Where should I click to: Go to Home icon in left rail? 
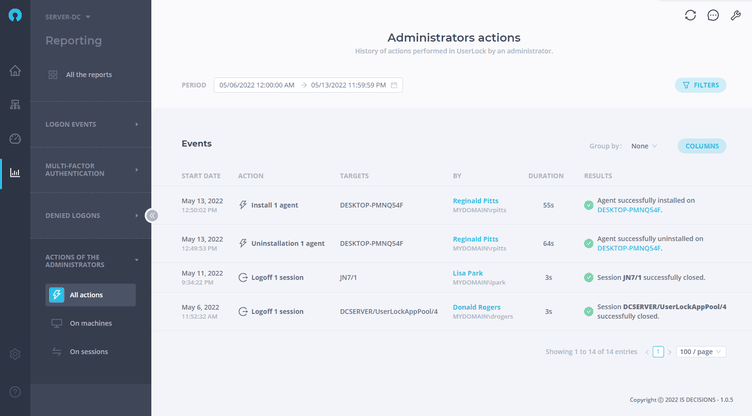15,71
